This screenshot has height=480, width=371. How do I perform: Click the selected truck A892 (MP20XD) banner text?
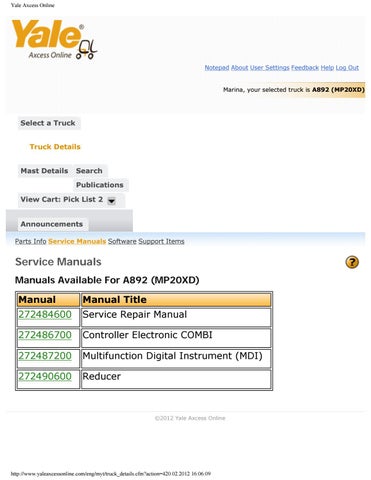pyautogui.click(x=294, y=90)
